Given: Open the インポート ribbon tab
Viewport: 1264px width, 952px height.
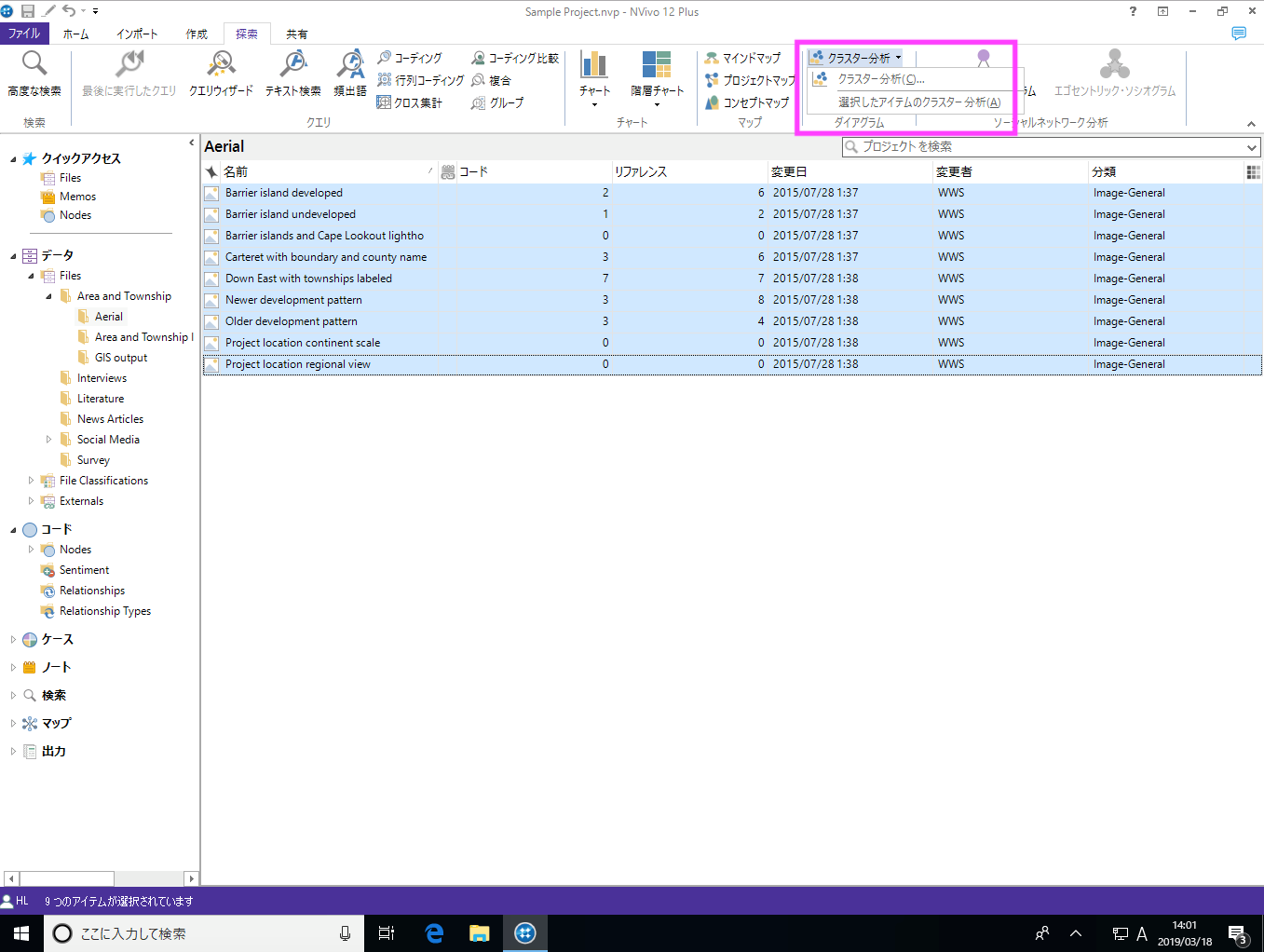Looking at the screenshot, I should pyautogui.click(x=137, y=34).
